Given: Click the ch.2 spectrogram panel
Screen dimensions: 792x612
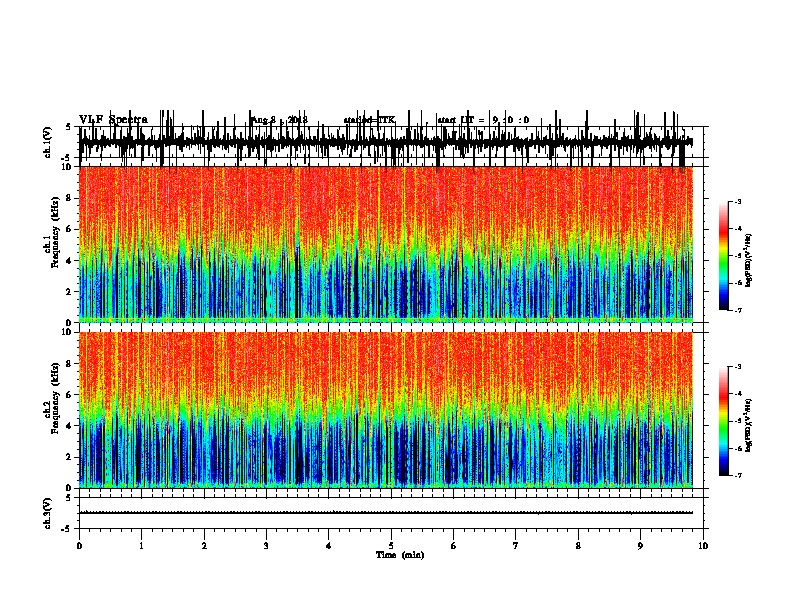Looking at the screenshot, I should (385, 410).
